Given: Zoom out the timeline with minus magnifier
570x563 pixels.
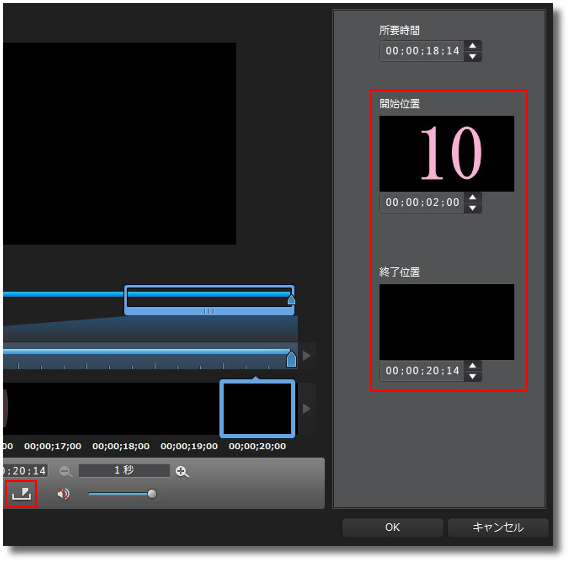Looking at the screenshot, I should click(66, 471).
